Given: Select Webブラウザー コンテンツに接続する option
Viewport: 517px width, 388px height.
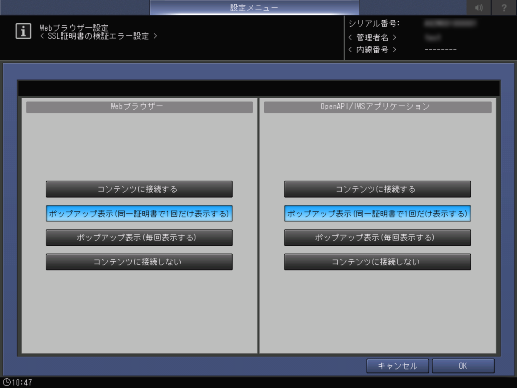Looking at the screenshot, I should (x=139, y=189).
